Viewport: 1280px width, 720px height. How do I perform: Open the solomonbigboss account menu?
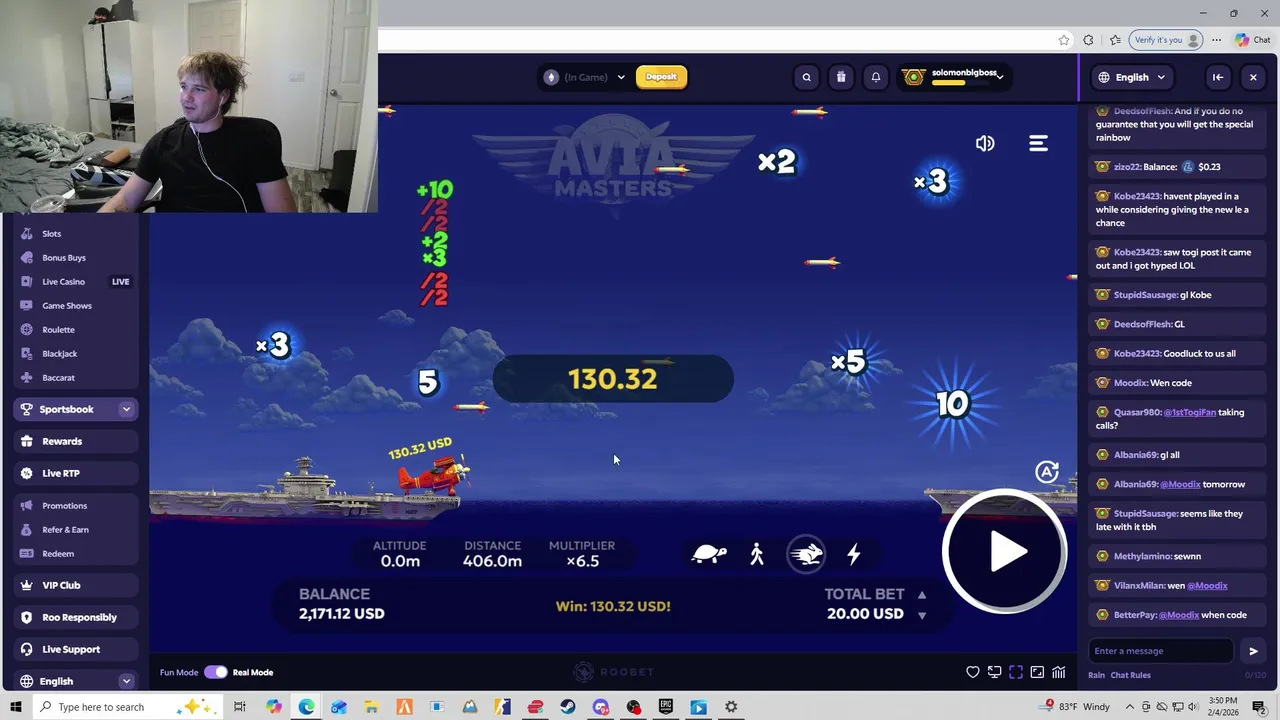pyautogui.click(x=953, y=77)
